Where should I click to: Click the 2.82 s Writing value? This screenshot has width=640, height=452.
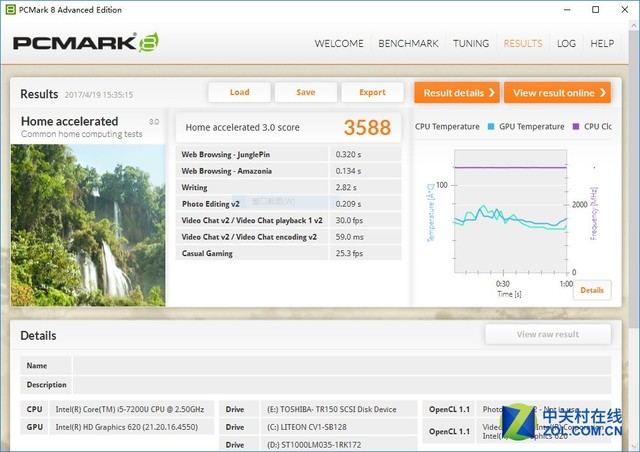coord(346,187)
